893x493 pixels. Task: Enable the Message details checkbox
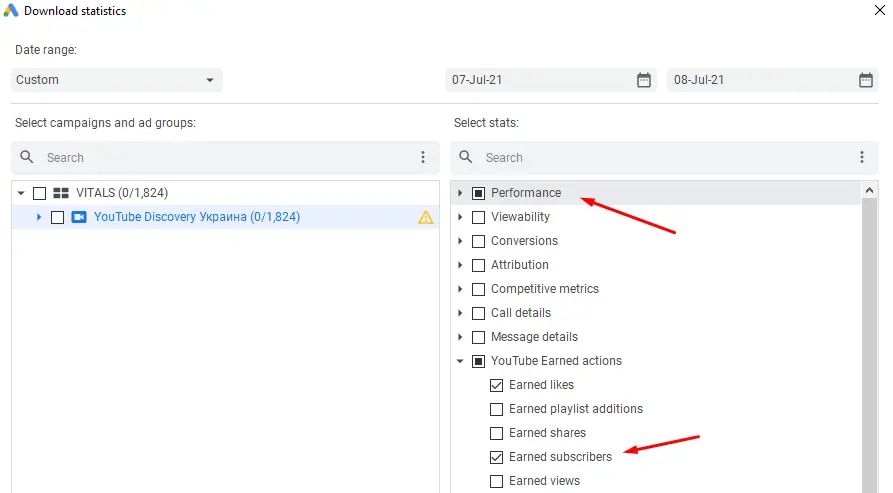pos(478,338)
